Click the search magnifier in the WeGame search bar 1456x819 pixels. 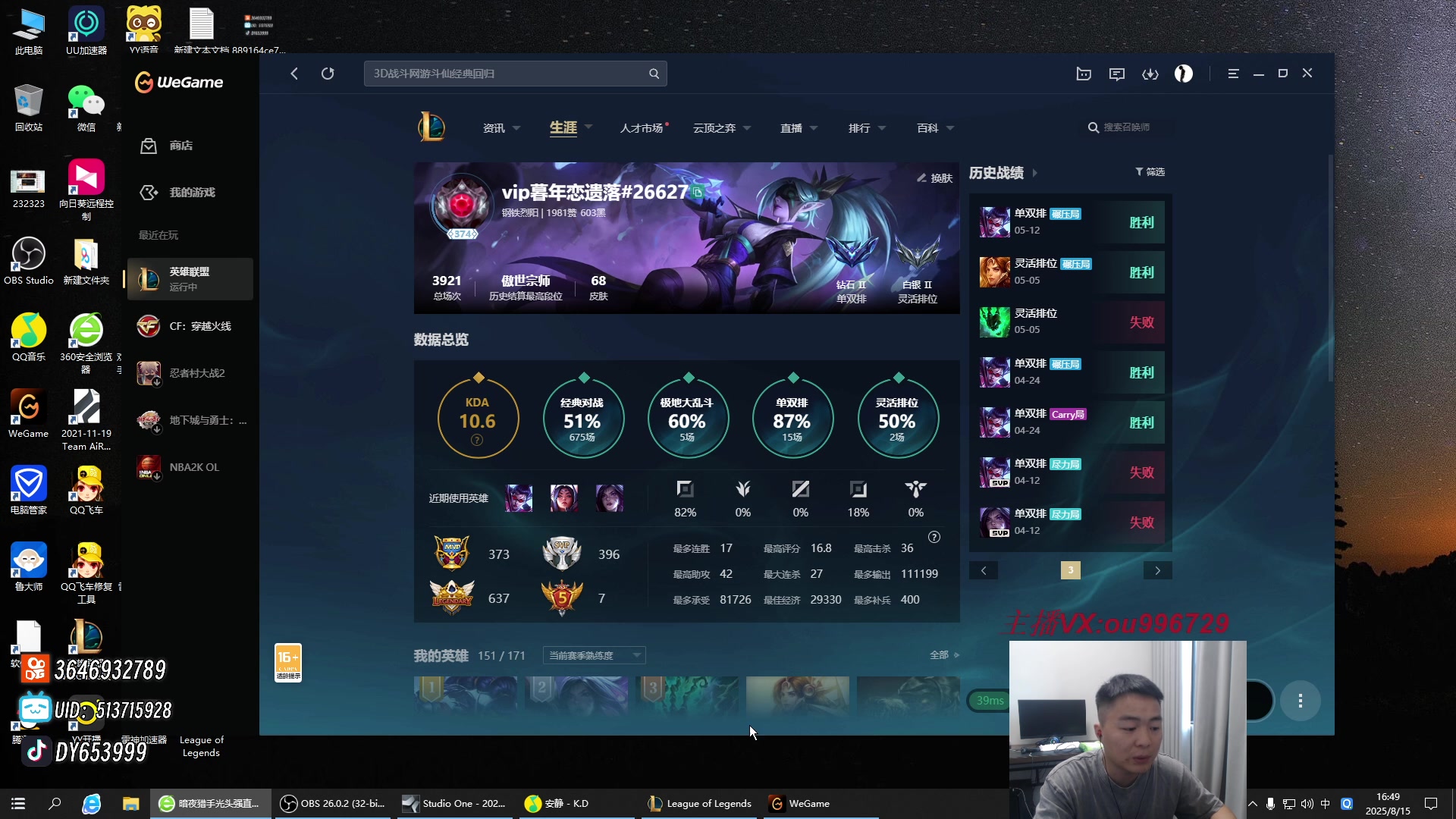[x=654, y=74]
